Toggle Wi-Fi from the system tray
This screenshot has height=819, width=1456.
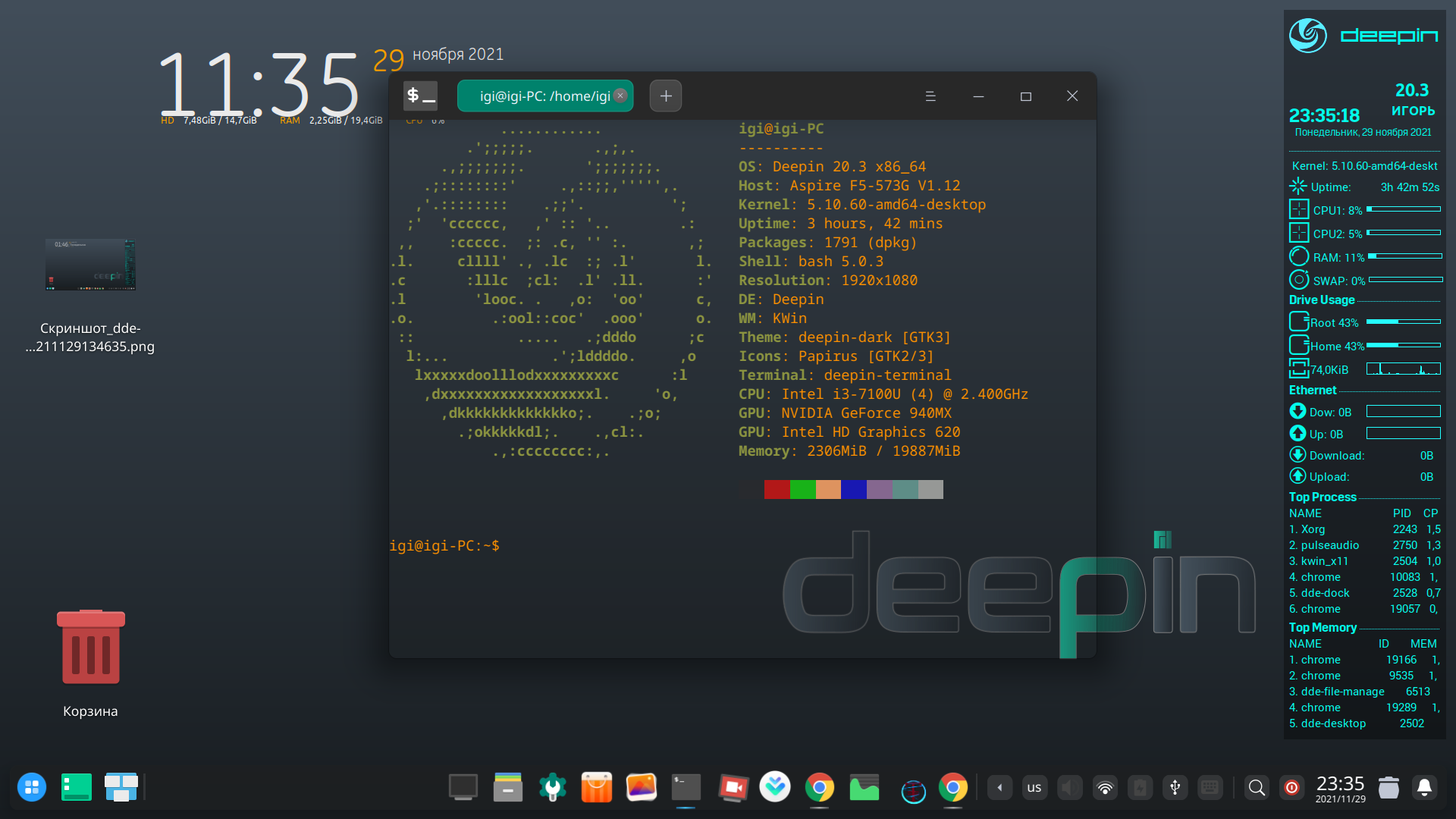pyautogui.click(x=1106, y=787)
